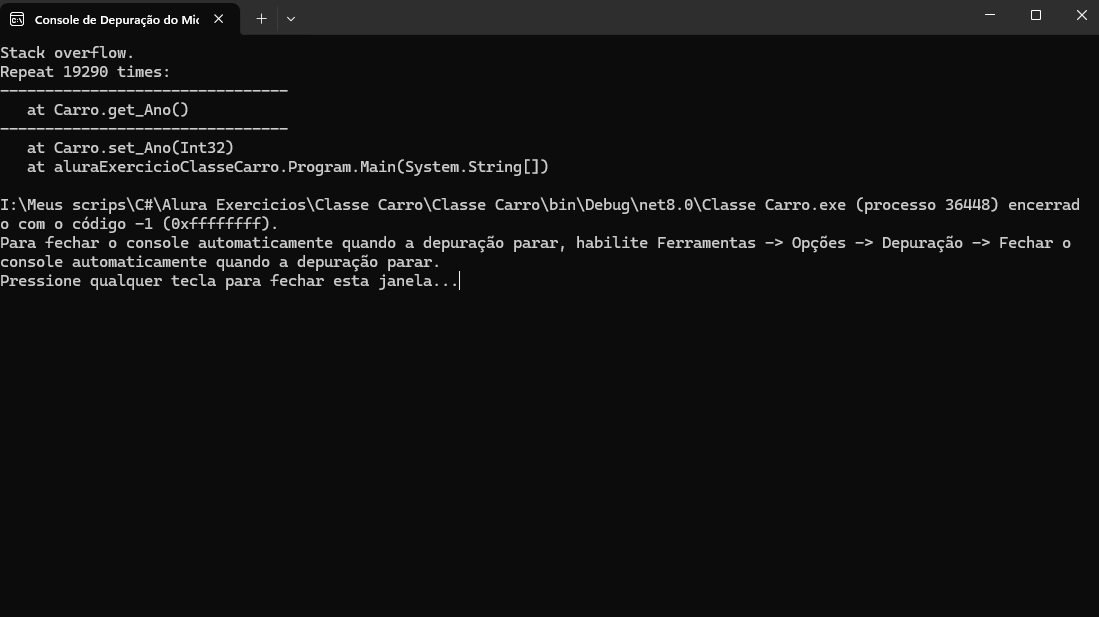Click the dashed separator above Carro.get_Ano()
The width and height of the screenshot is (1099, 617).
(144, 91)
